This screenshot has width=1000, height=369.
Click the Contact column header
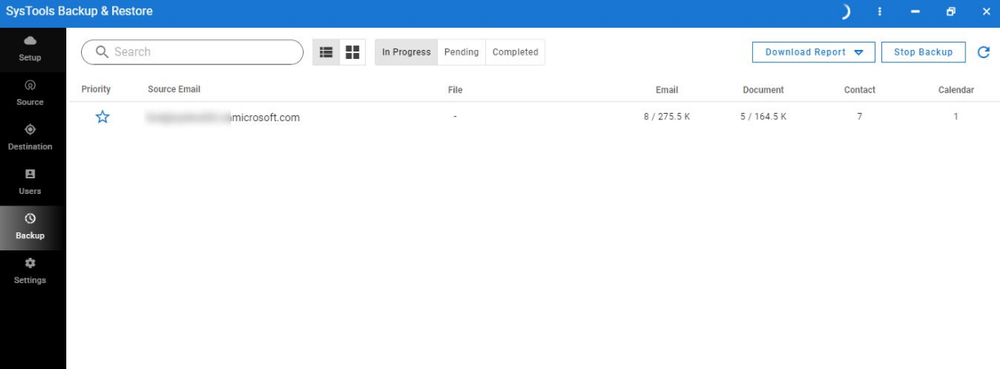(x=860, y=90)
